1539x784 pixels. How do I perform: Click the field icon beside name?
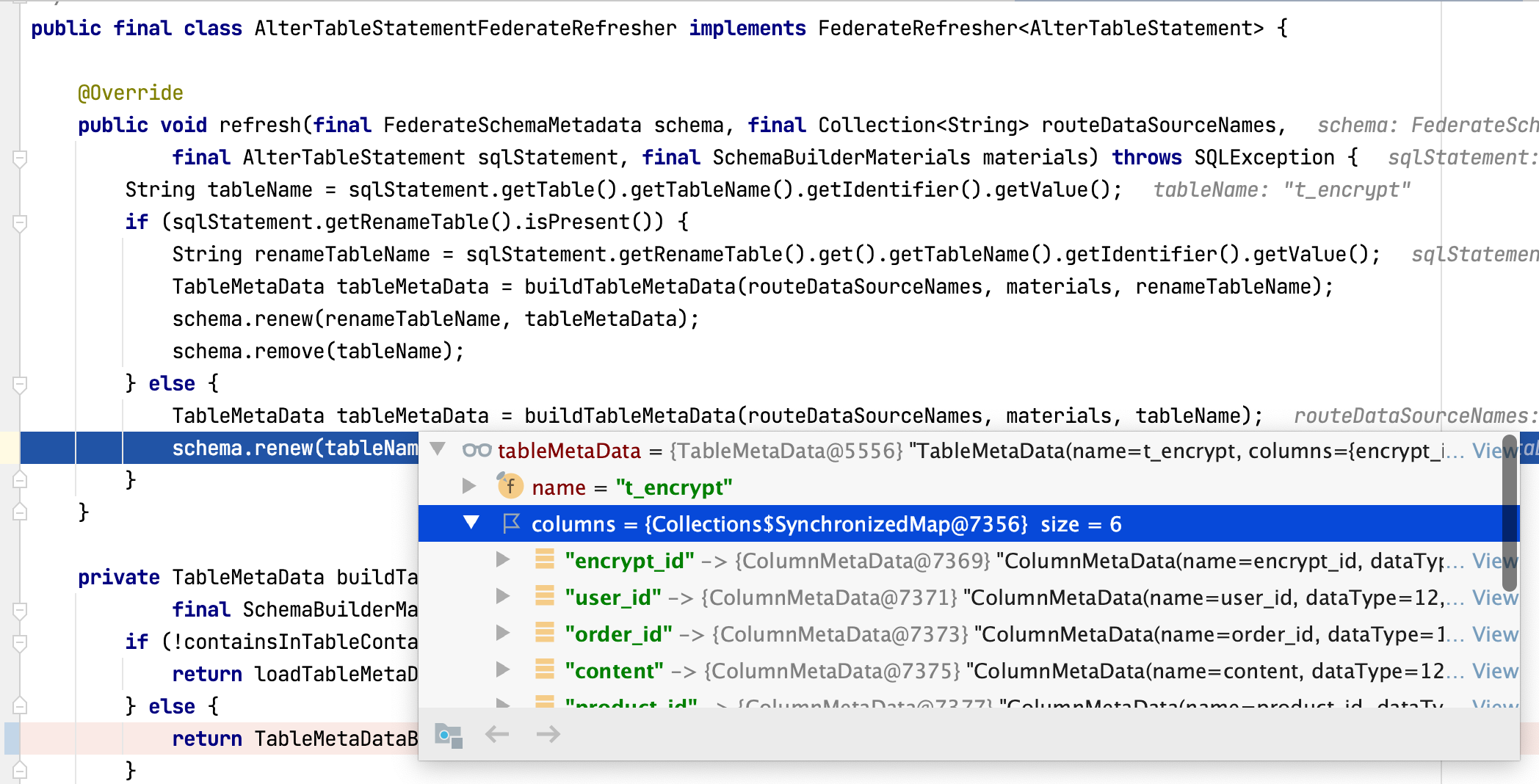click(x=510, y=486)
